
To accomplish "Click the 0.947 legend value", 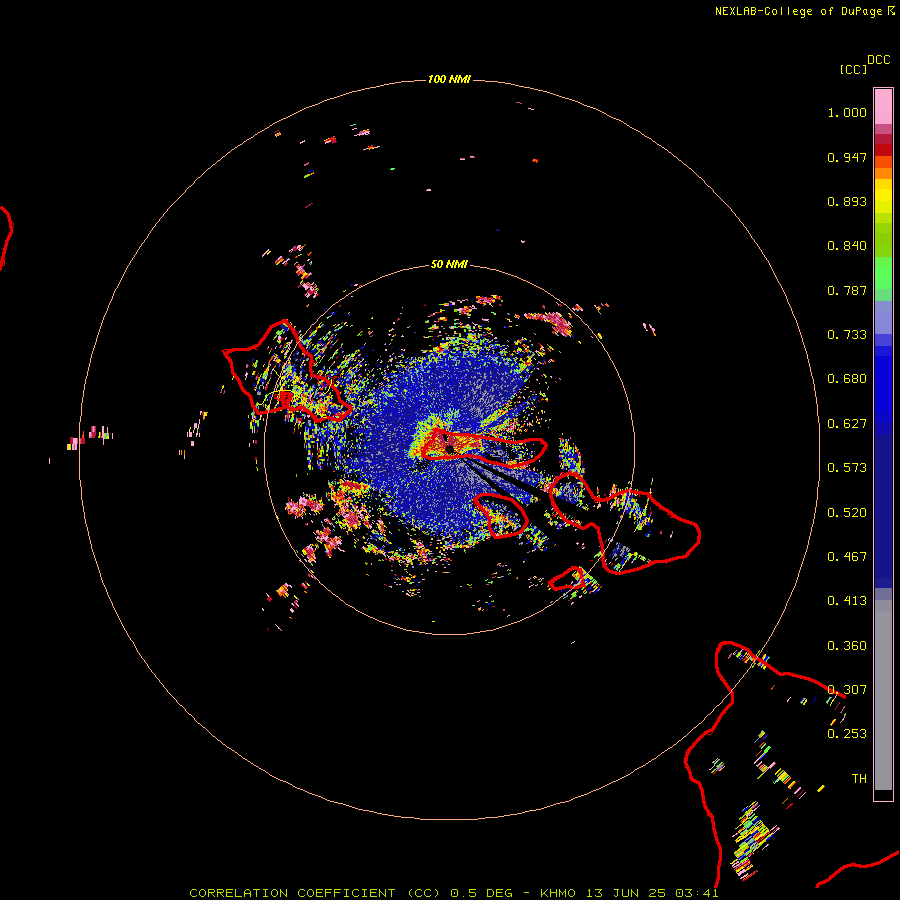I will 847,157.
